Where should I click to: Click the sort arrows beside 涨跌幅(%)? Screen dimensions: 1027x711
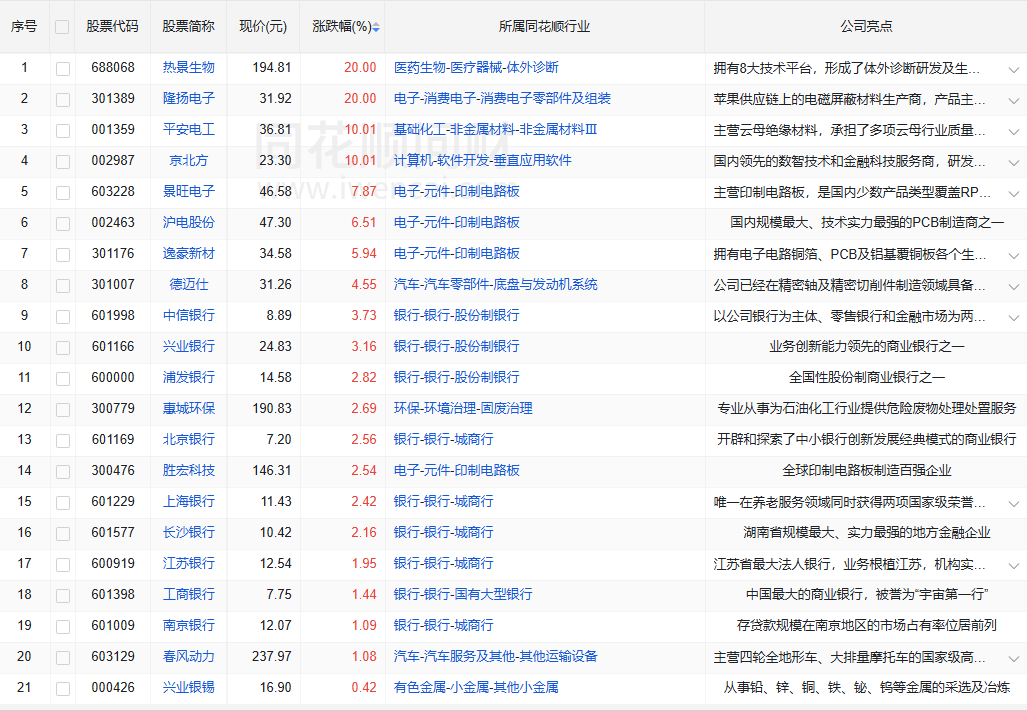pos(376,27)
